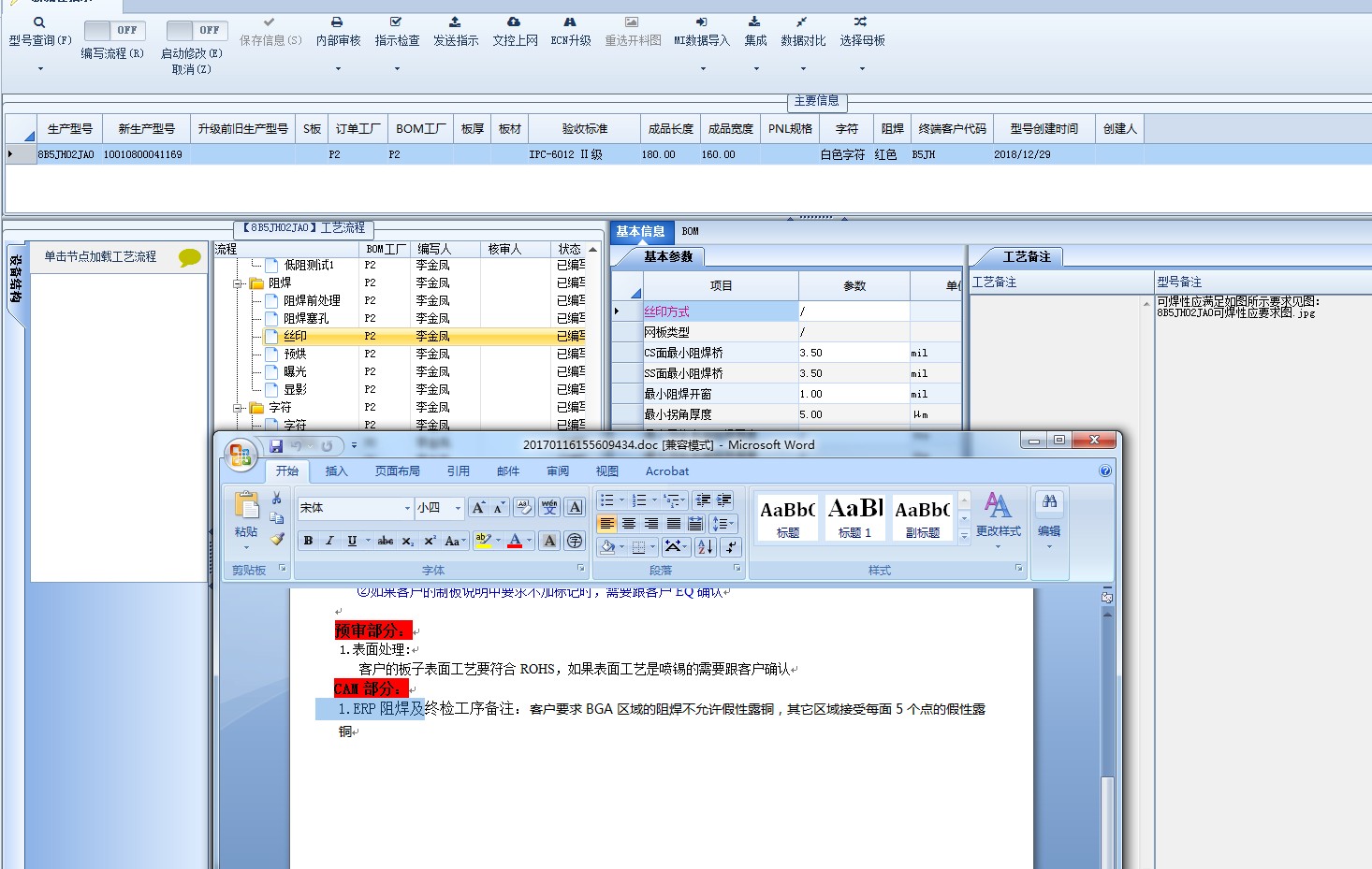Screen dimensions: 1372x869
Task: Click the 指示检查 checkbox icon
Action: point(396,22)
